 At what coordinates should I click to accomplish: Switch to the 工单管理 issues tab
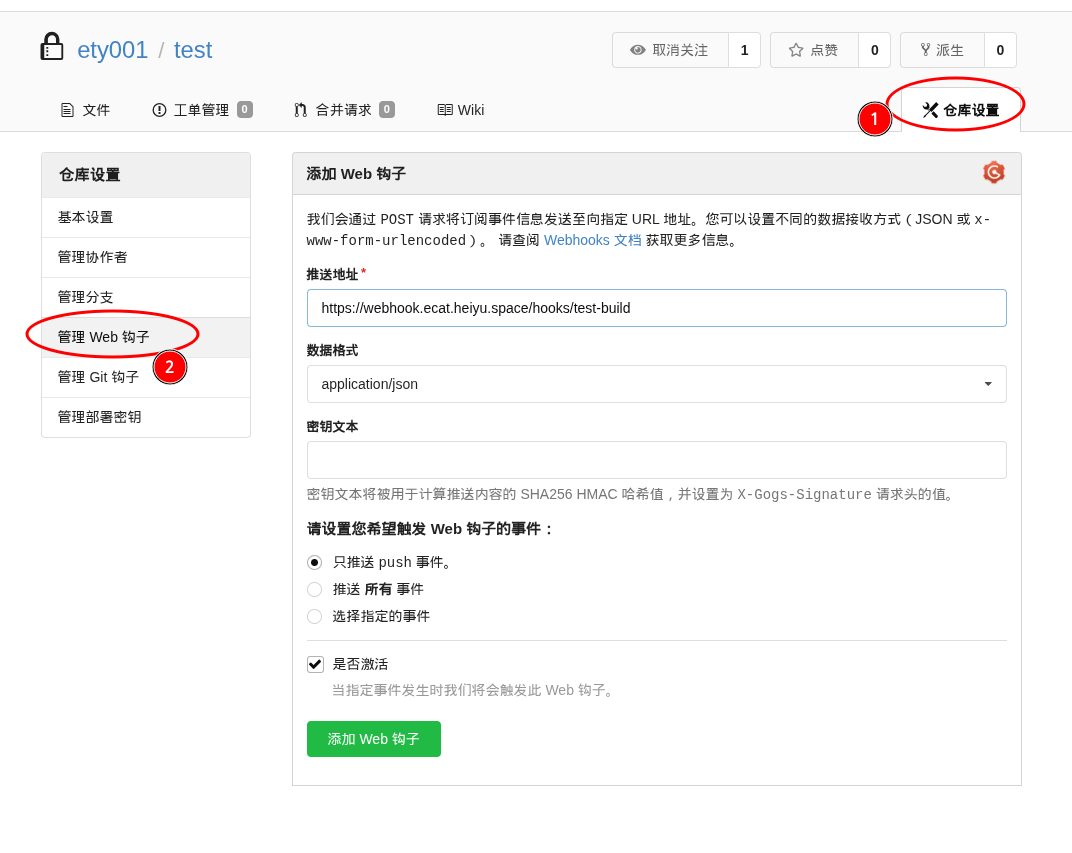[202, 110]
